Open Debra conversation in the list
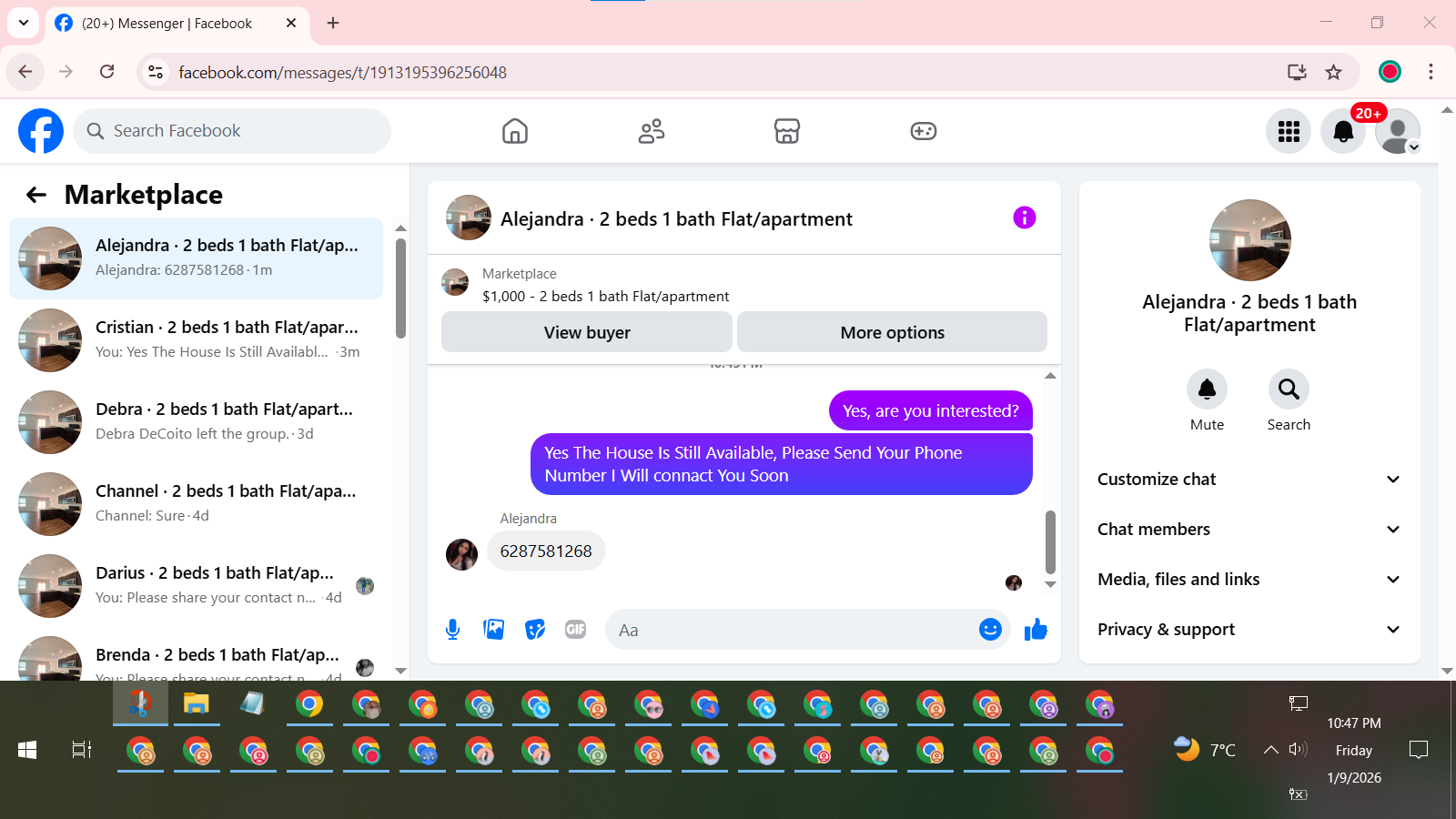This screenshot has height=819, width=1456. [196, 422]
